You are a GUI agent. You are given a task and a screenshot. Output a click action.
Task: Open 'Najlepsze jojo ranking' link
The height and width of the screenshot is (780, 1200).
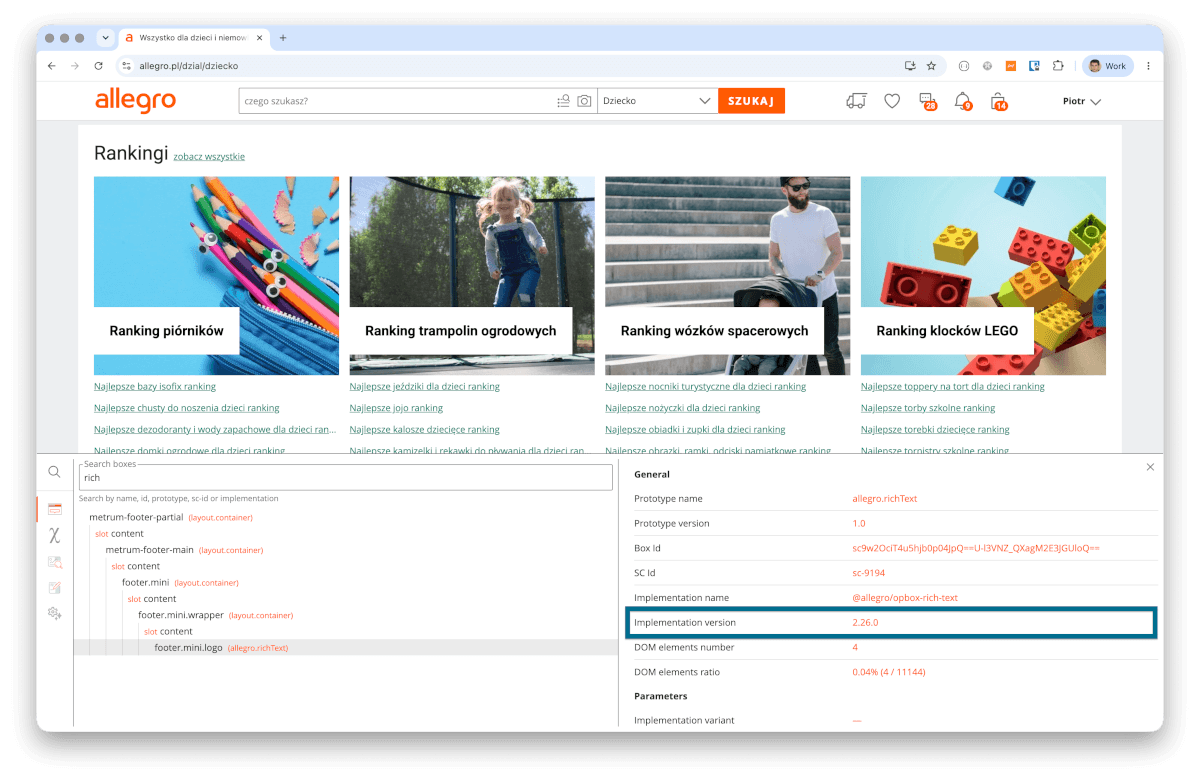(x=396, y=408)
